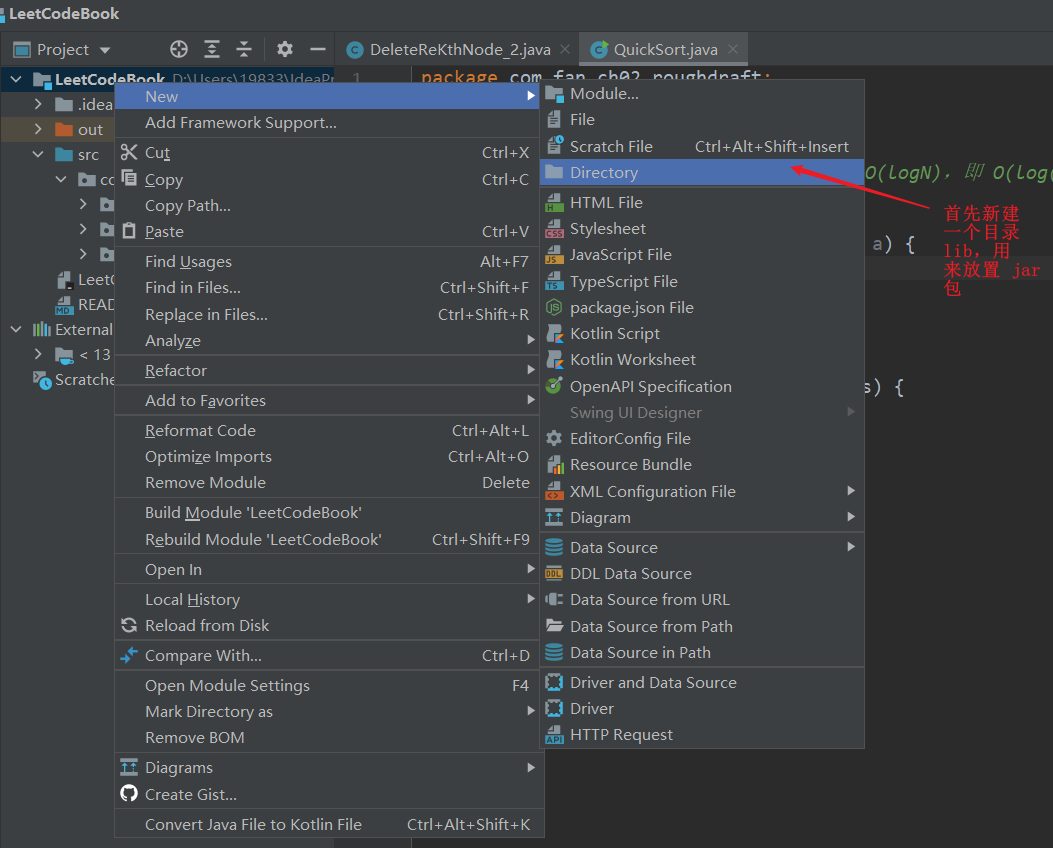Click the Kotlin Script icon

(x=554, y=334)
